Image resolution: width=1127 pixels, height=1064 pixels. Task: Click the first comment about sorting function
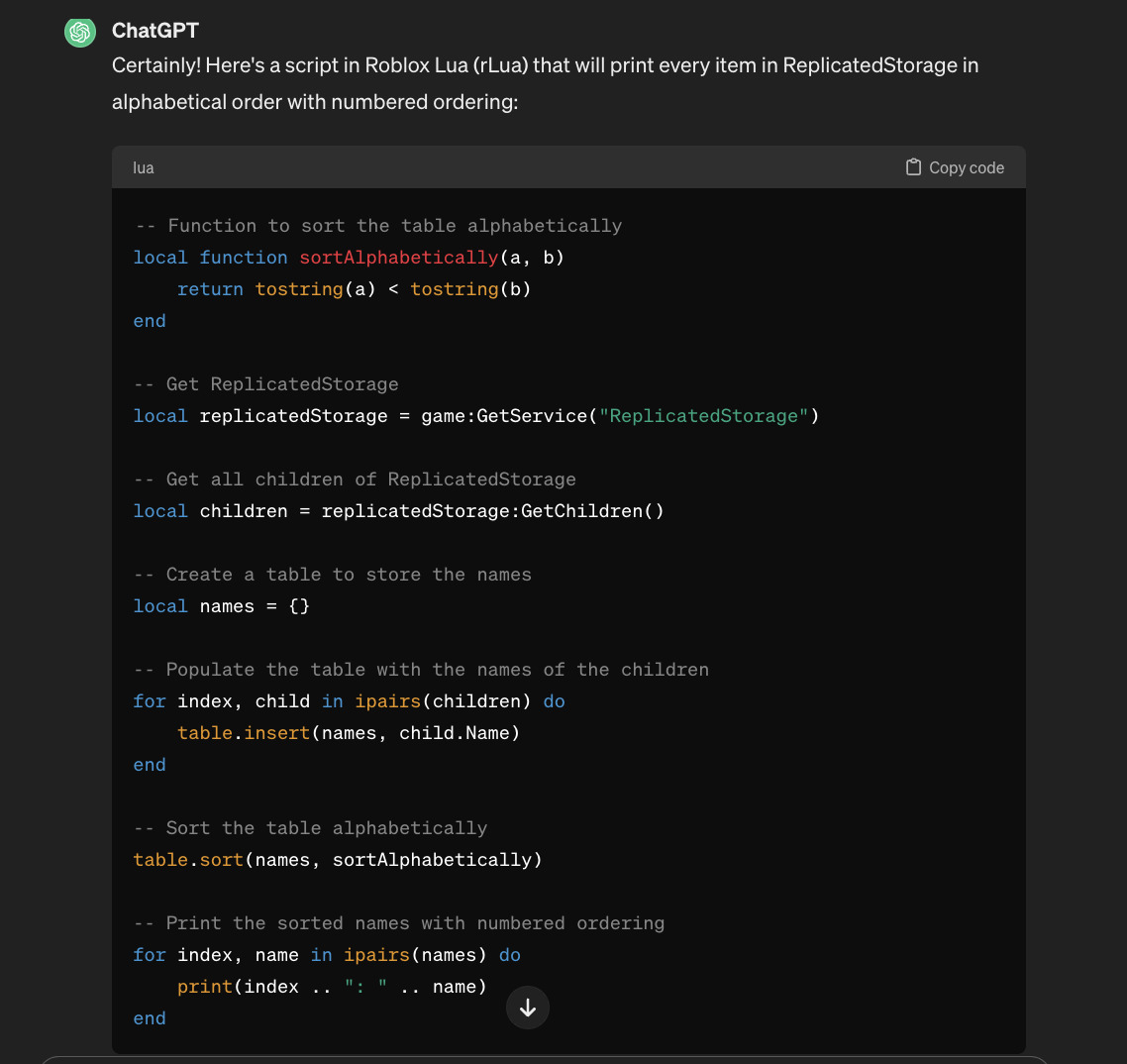point(378,226)
